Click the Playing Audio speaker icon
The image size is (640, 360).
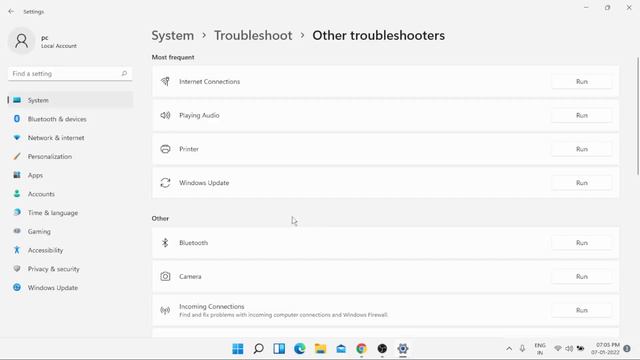point(165,116)
